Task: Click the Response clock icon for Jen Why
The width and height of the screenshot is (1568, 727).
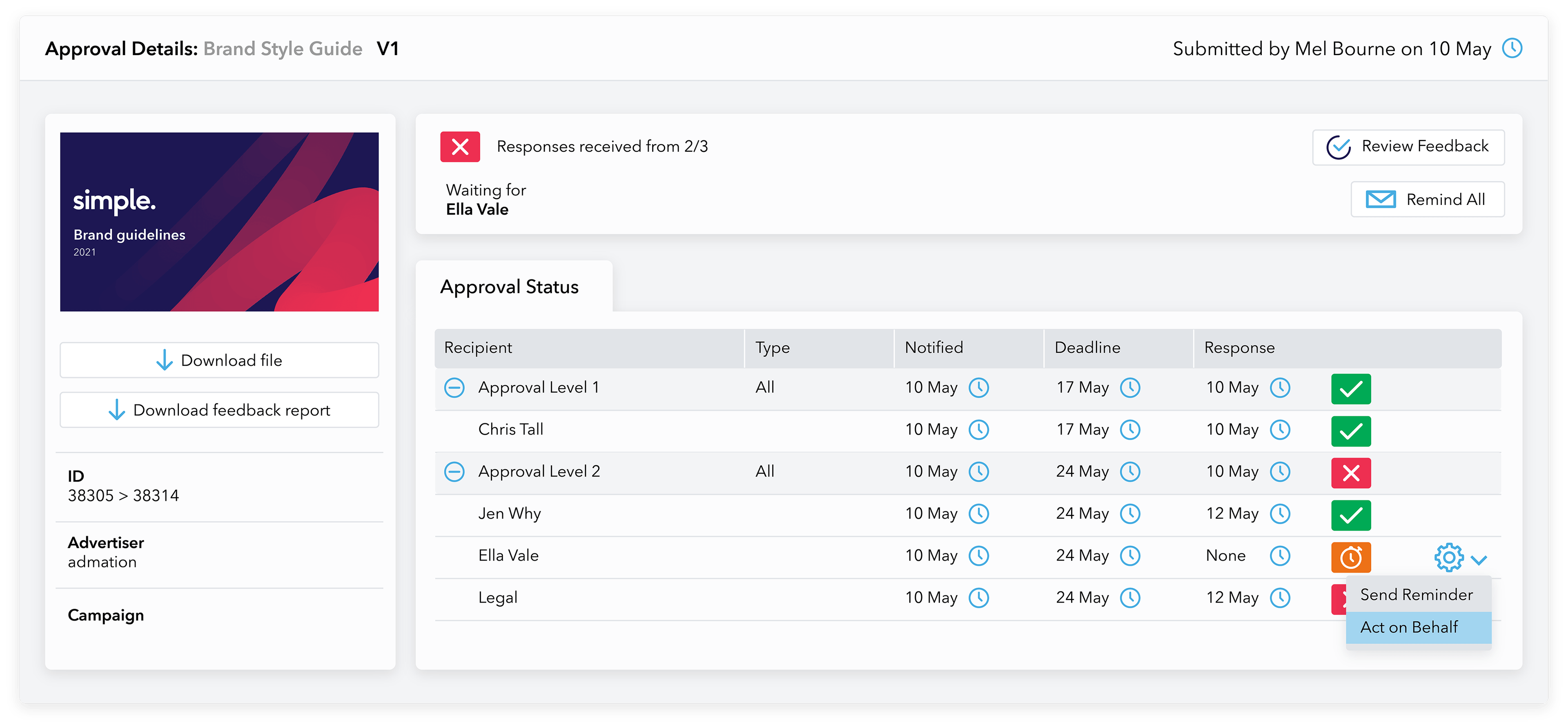Action: coord(1280,514)
